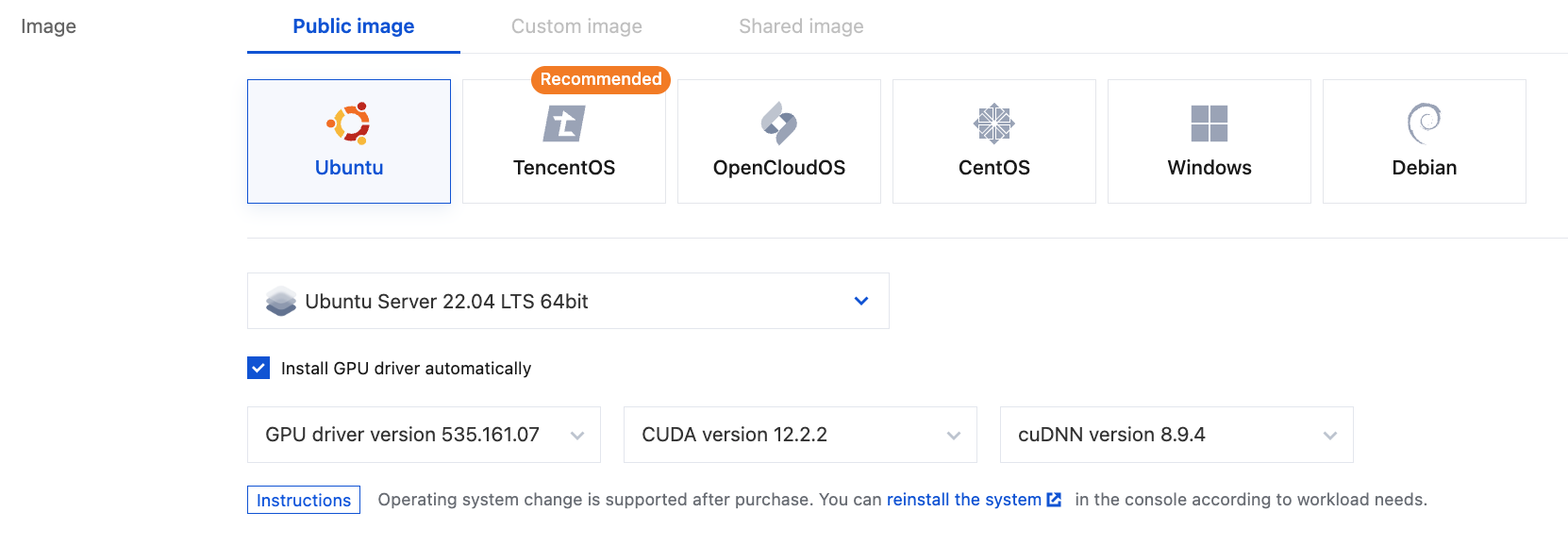Screen dimensions: 1568x545
Task: Select the Ubuntu logo icon
Action: coord(349,124)
